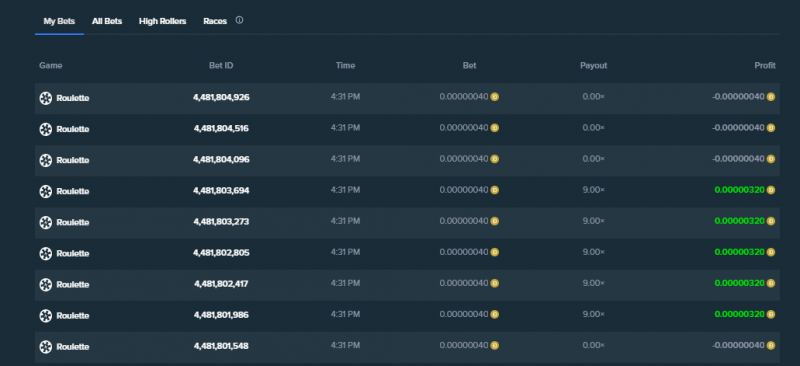Image resolution: width=800 pixels, height=366 pixels.
Task: Click Bet column coin icon in row 4,481,802,417
Action: tap(494, 283)
